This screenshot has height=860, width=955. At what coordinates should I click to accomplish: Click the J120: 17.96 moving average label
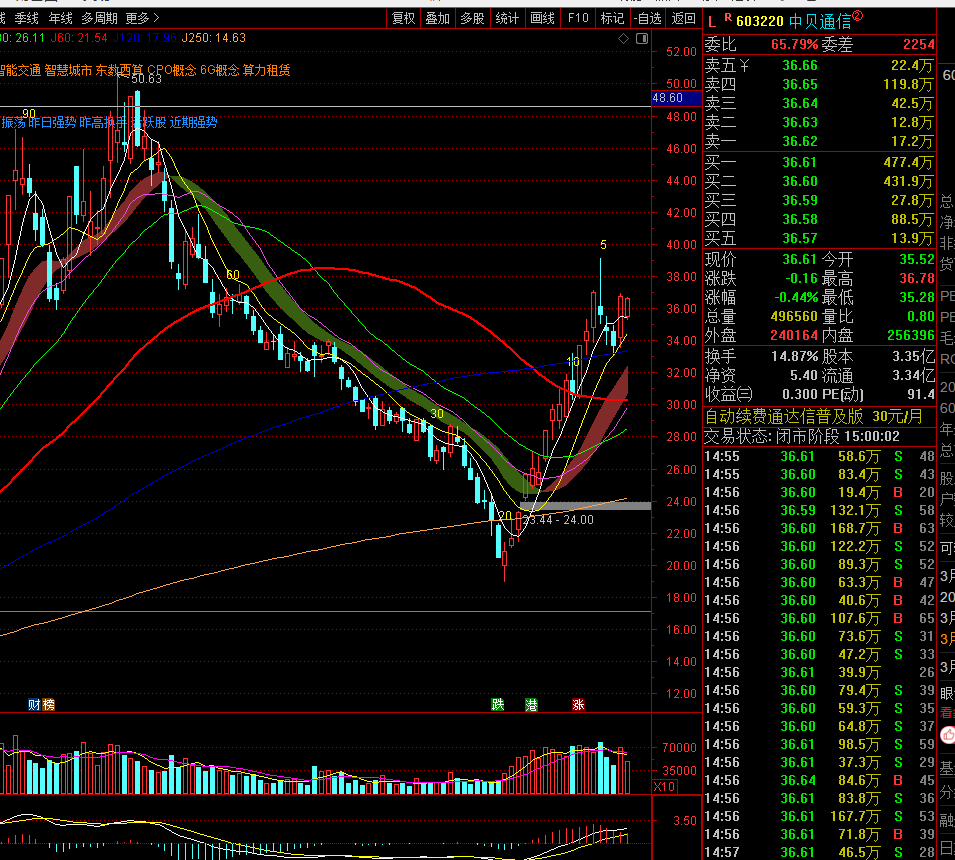pos(145,38)
